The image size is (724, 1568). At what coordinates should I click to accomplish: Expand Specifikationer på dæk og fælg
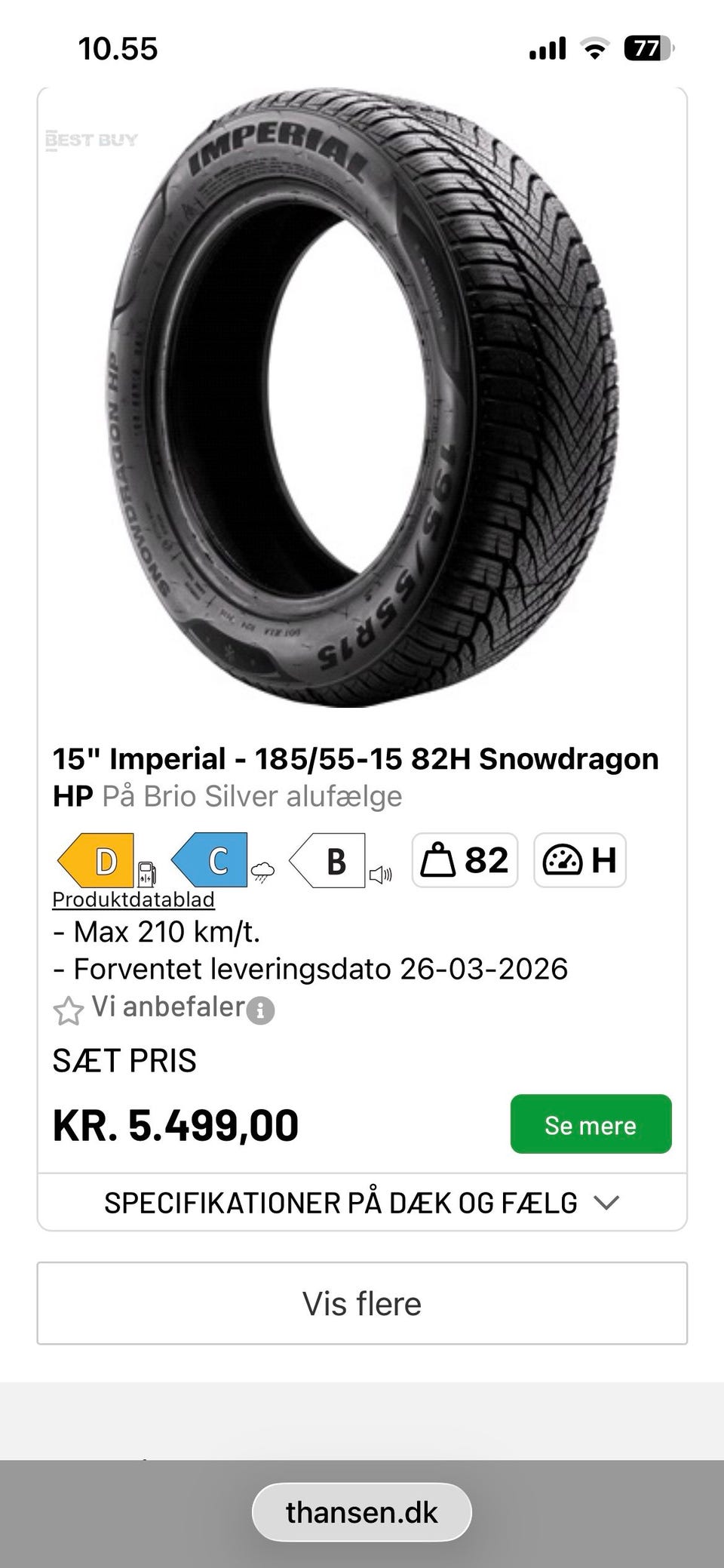[x=362, y=1203]
